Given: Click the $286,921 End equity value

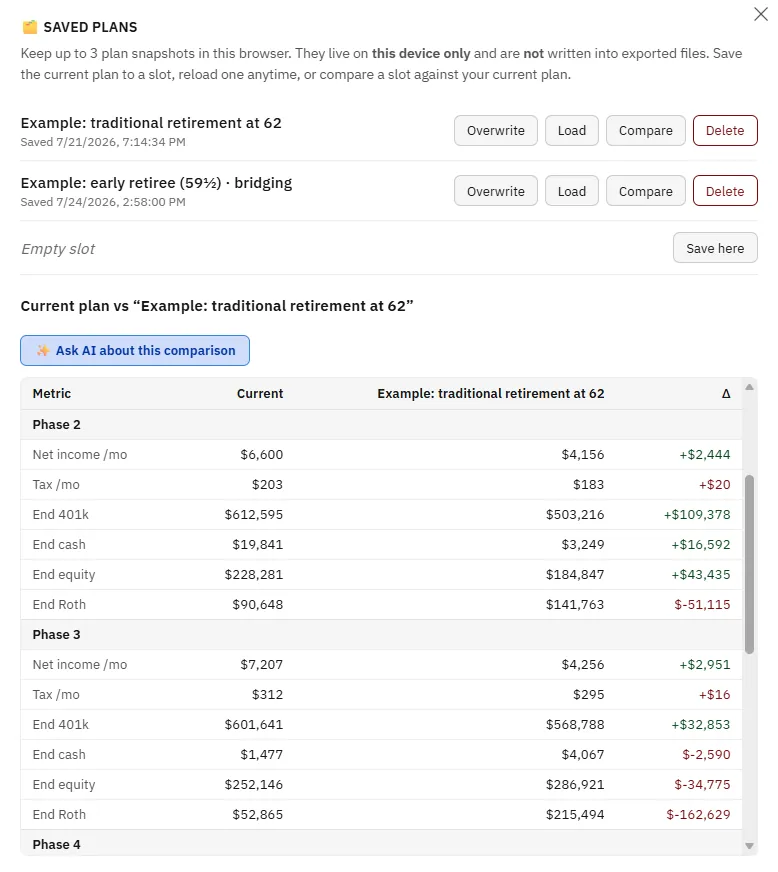Looking at the screenshot, I should (575, 785).
